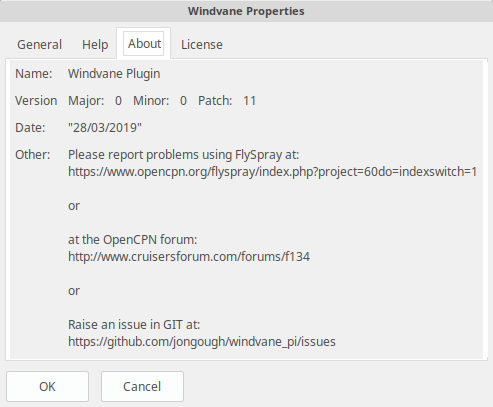
Task: Click the Name: label
Action: click(34, 74)
